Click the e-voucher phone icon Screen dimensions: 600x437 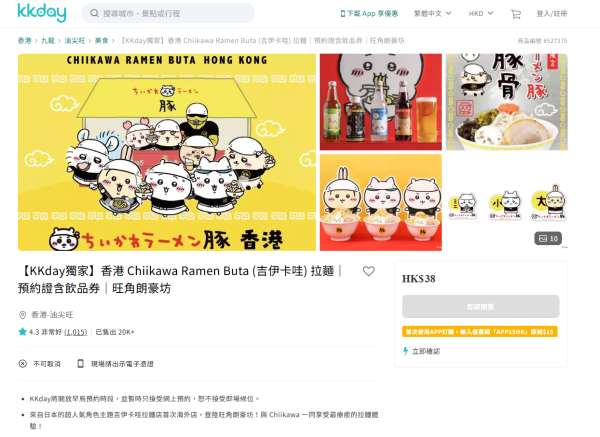[80, 364]
